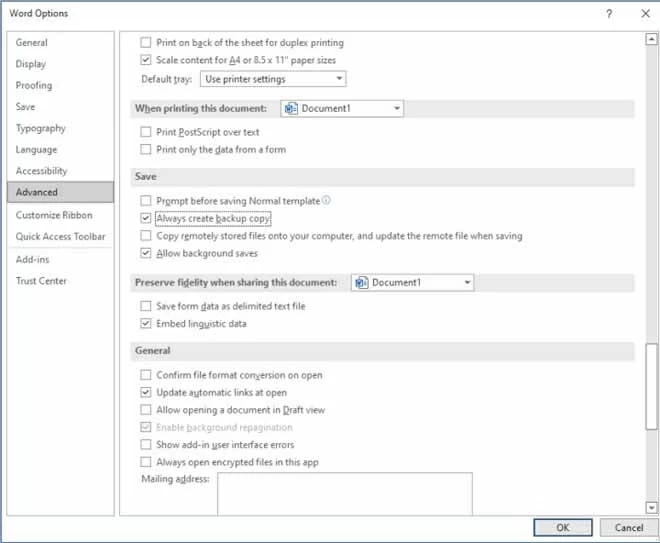Check Embed linguistic data option

coord(147,324)
